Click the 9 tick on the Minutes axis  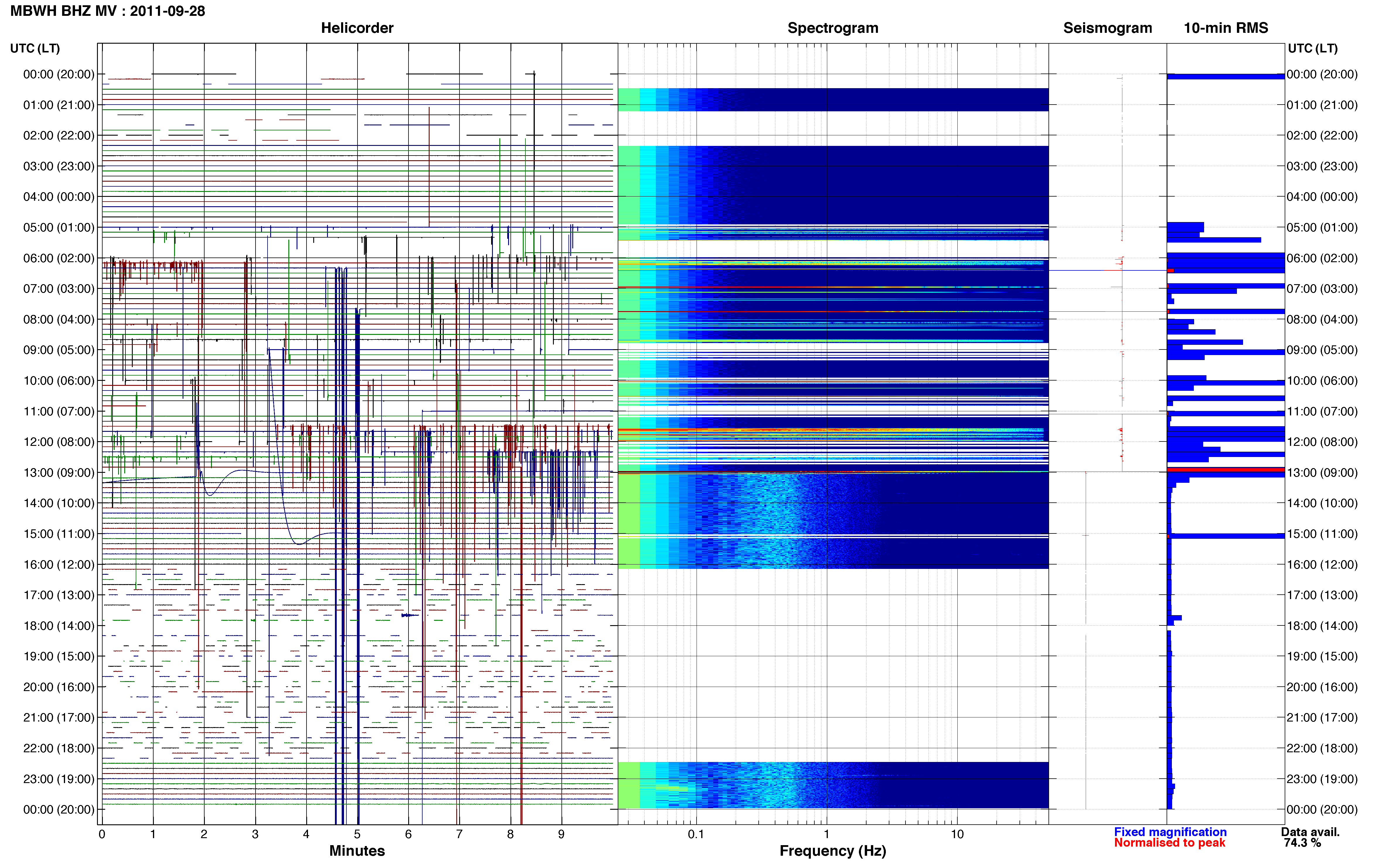(x=561, y=834)
